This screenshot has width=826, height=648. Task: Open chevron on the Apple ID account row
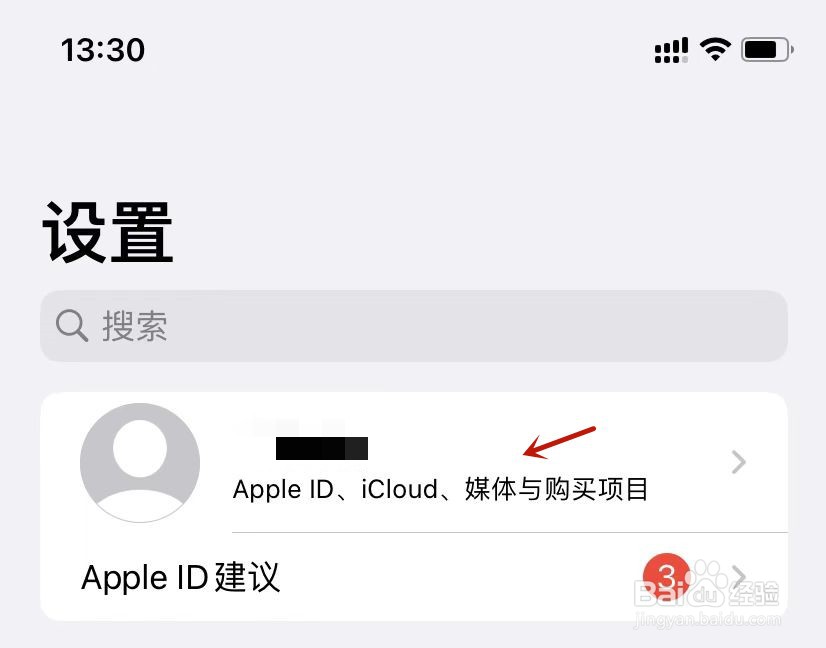739,463
